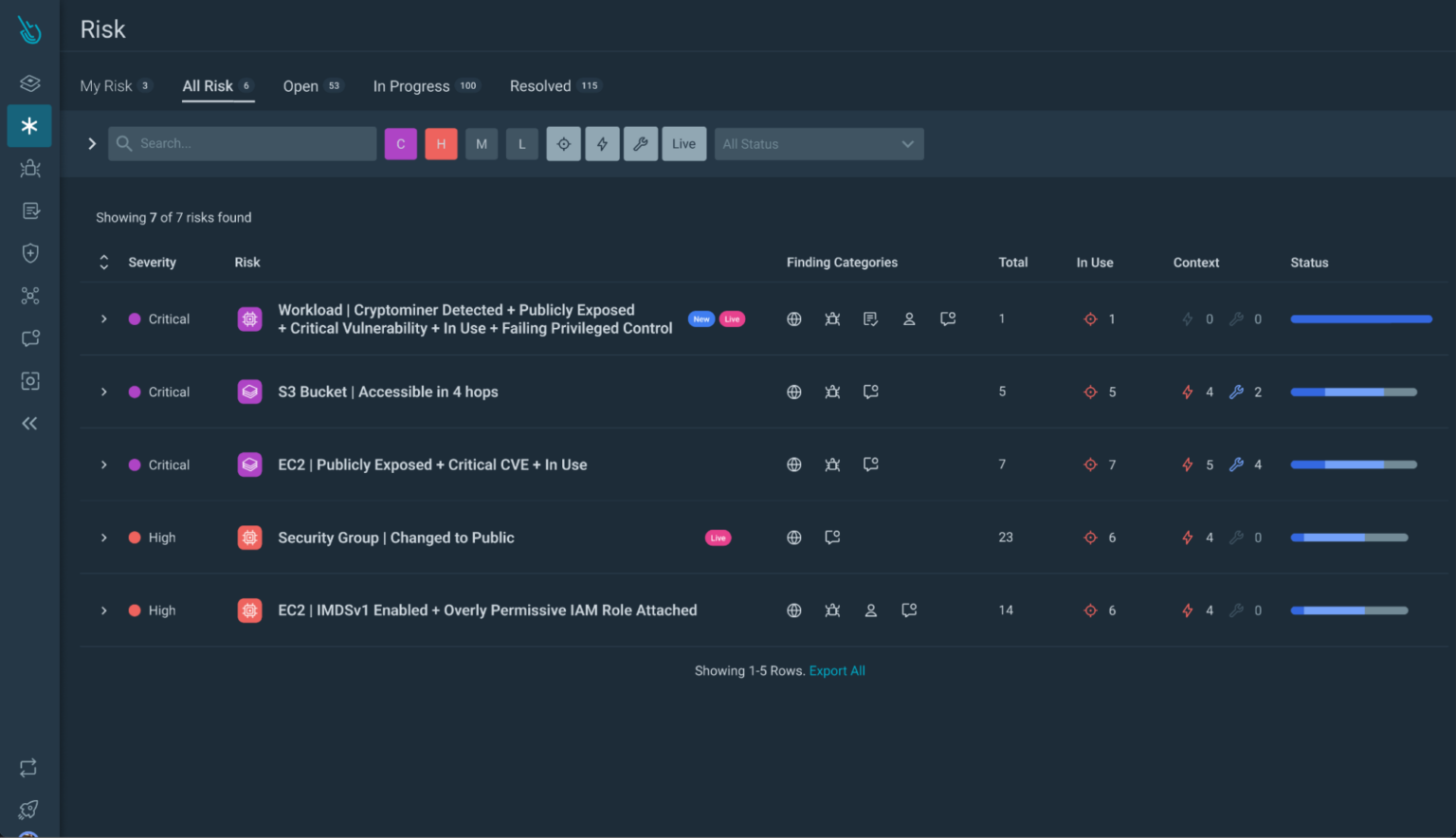
Task: Open the bug findings section in the sidebar
Action: [29, 168]
